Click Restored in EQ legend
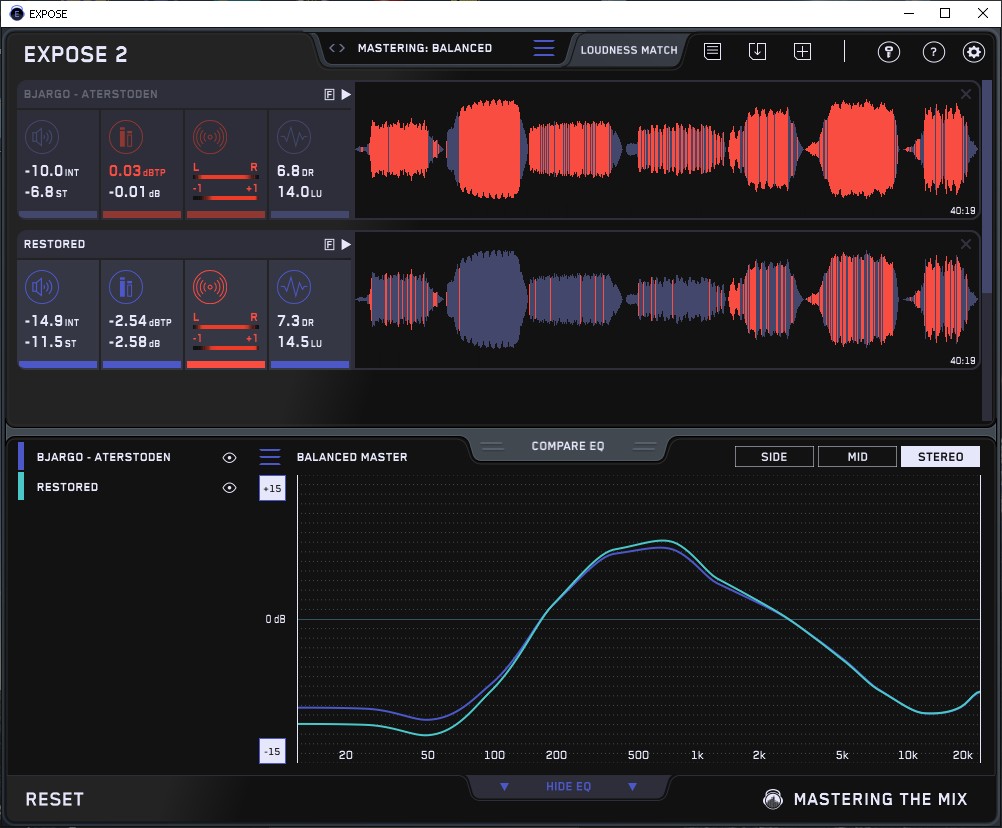This screenshot has width=1002, height=828. pos(67,487)
